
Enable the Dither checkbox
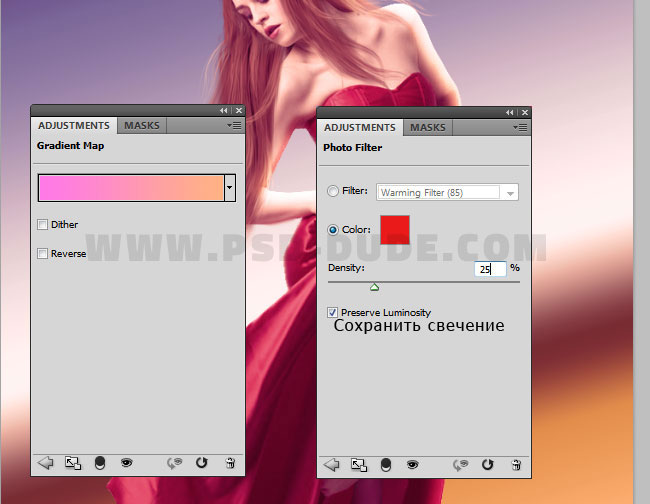coord(42,225)
